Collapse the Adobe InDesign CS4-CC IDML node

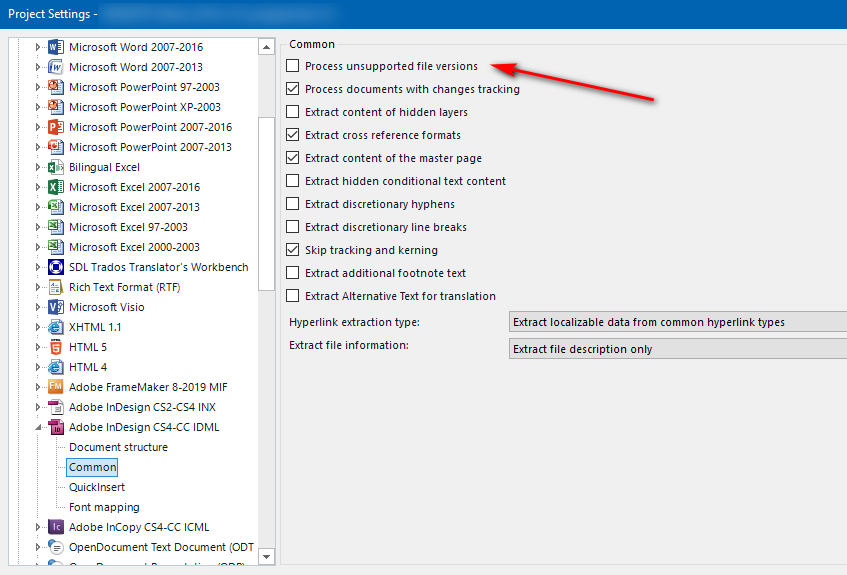(38, 427)
